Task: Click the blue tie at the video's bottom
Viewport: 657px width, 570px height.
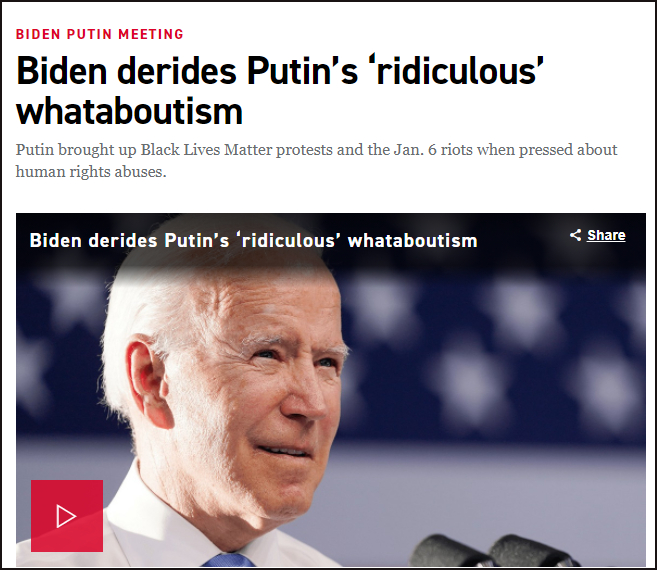Action: tap(232, 560)
